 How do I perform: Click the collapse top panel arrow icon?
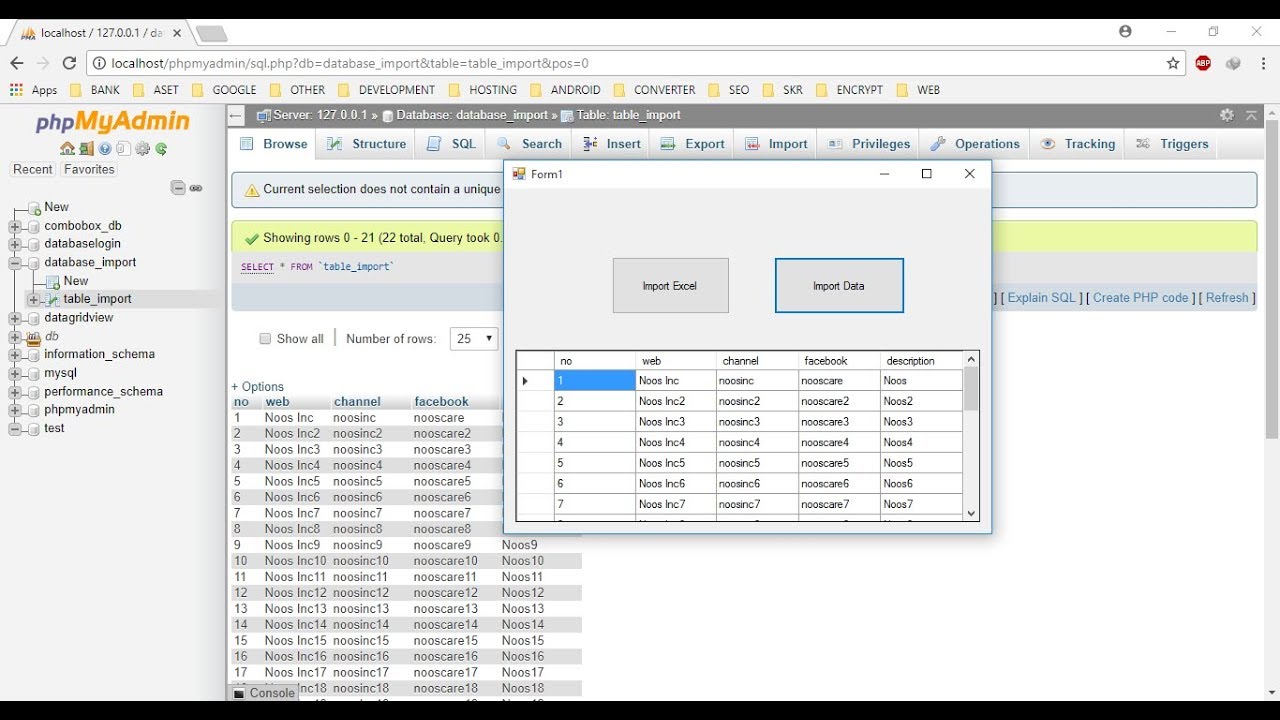pyautogui.click(x=1251, y=115)
